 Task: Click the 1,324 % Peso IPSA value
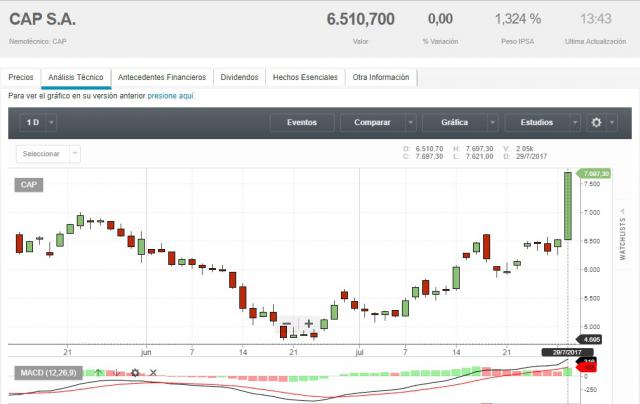coord(518,19)
